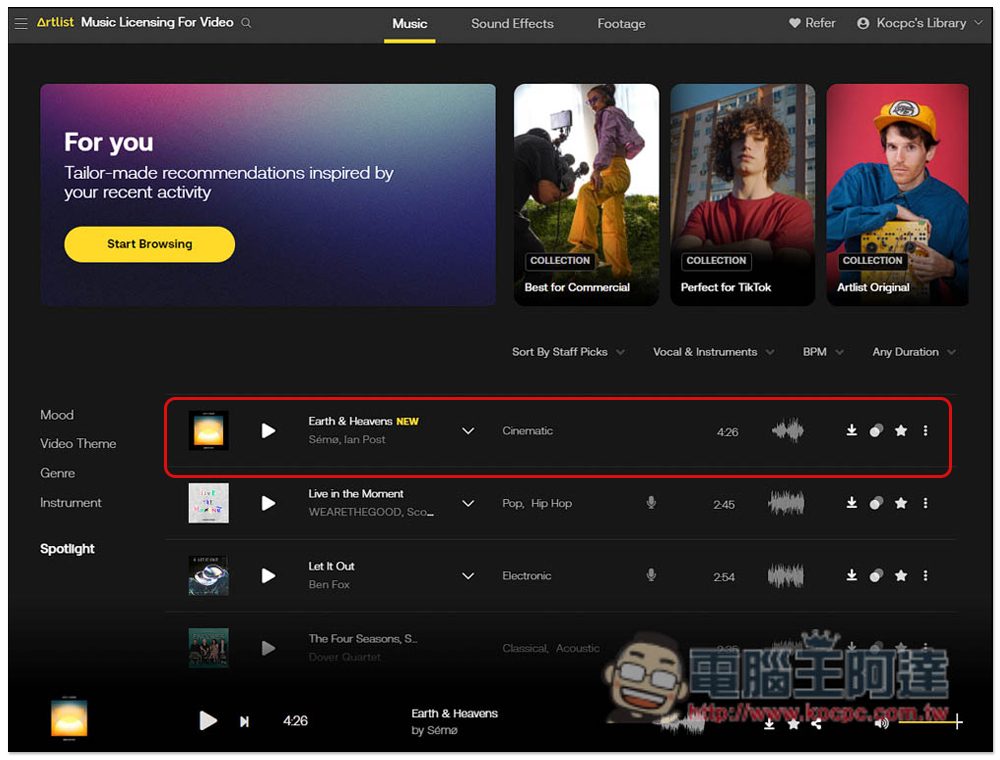The width and height of the screenshot is (1000, 760).
Task: Select the Mood filter category
Action: point(57,415)
